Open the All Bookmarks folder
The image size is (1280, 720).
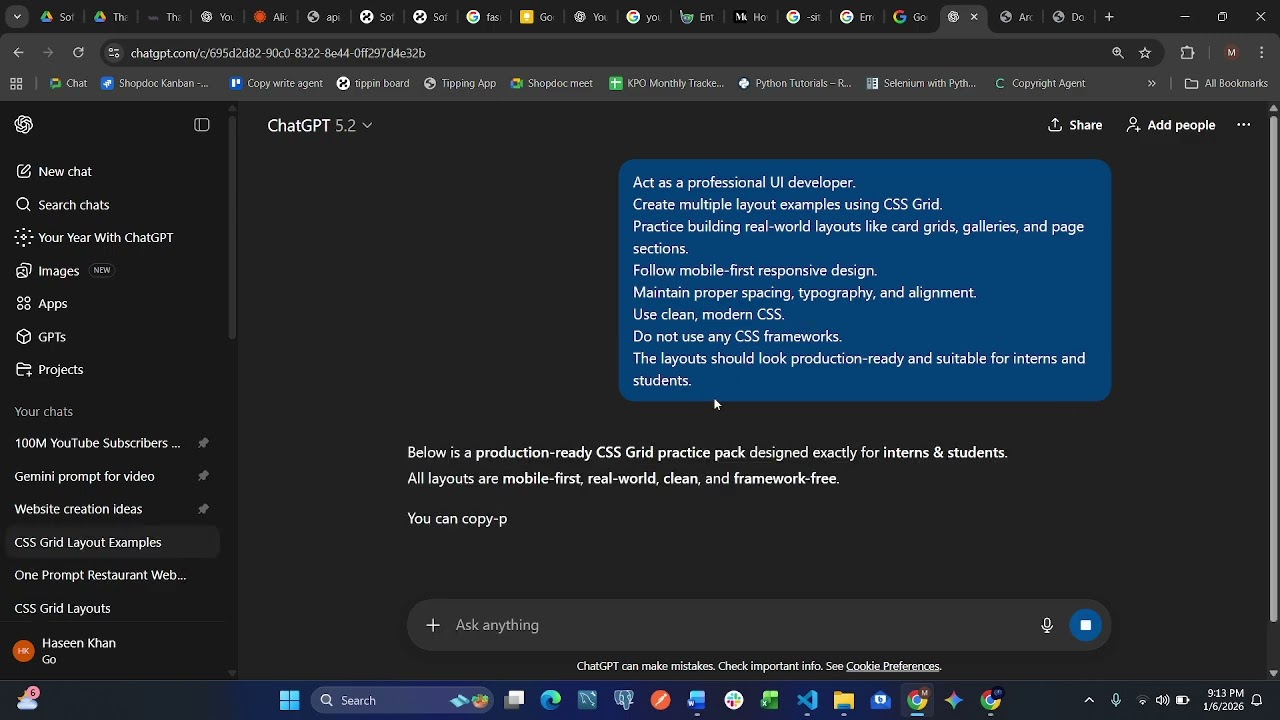coord(1226,84)
